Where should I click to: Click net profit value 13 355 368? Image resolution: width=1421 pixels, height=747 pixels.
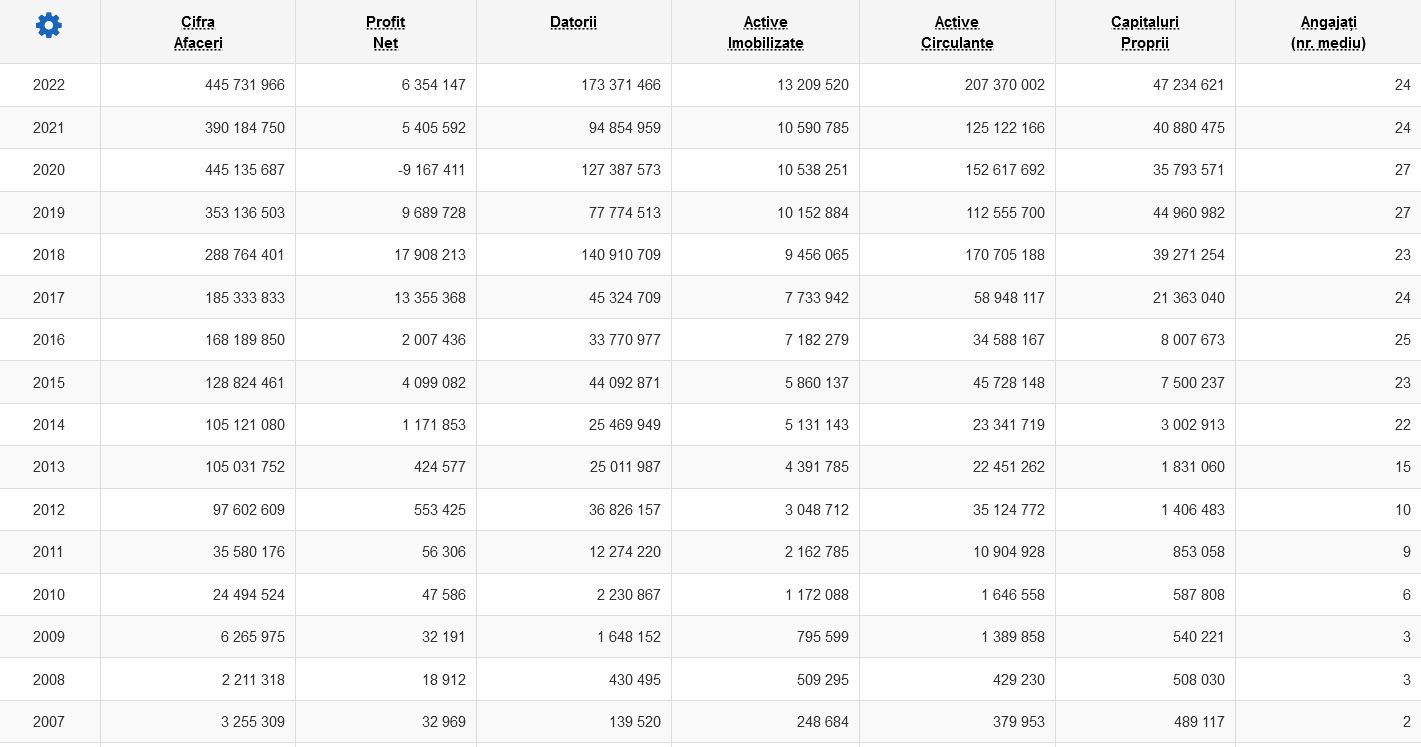(x=430, y=298)
